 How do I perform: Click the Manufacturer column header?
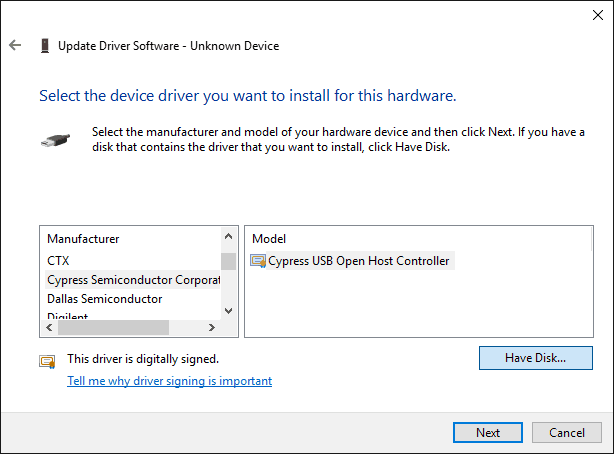point(83,239)
